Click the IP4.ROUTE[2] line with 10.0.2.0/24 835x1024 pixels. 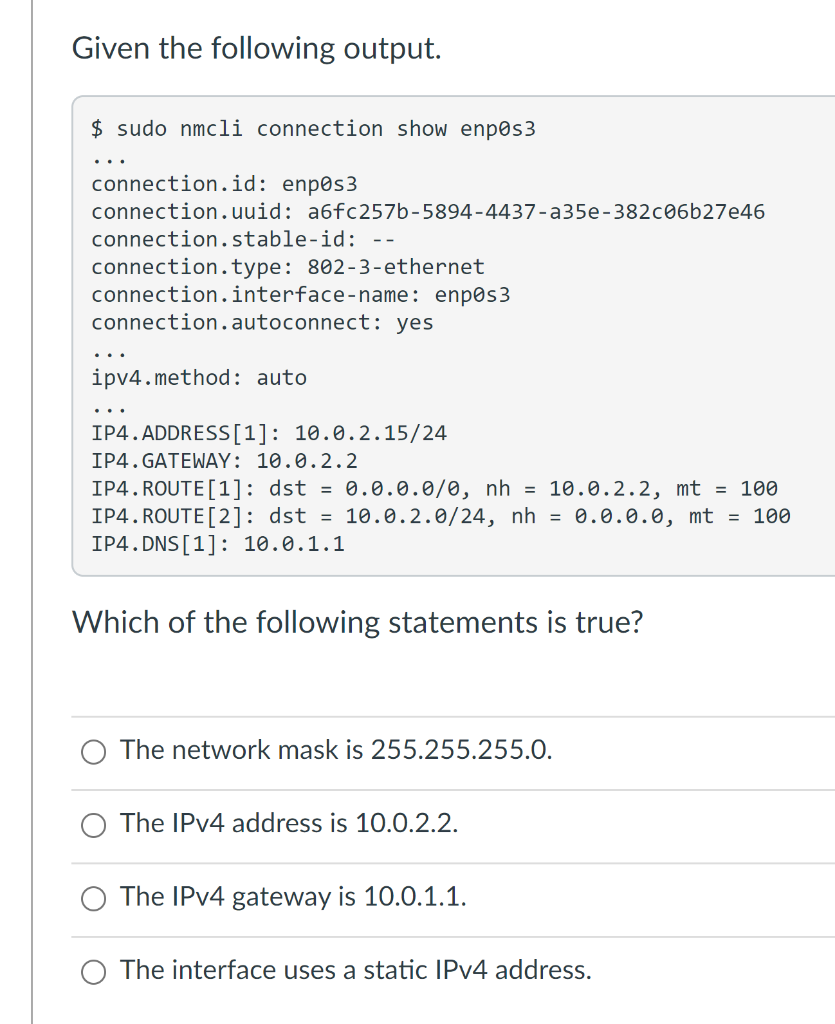click(441, 517)
